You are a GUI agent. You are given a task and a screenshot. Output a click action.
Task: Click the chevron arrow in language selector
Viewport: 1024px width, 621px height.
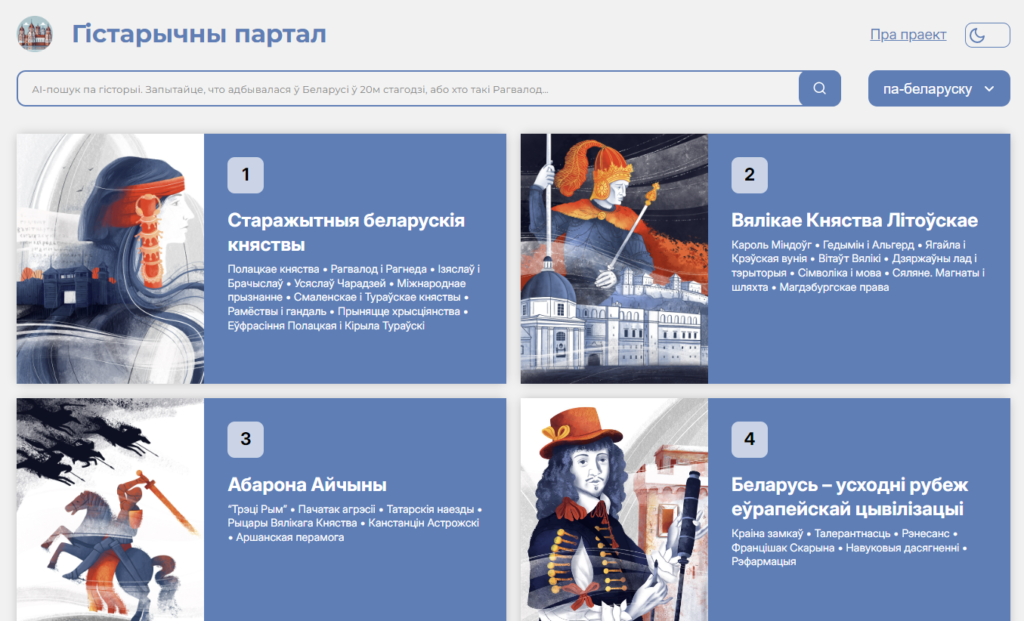(x=989, y=89)
